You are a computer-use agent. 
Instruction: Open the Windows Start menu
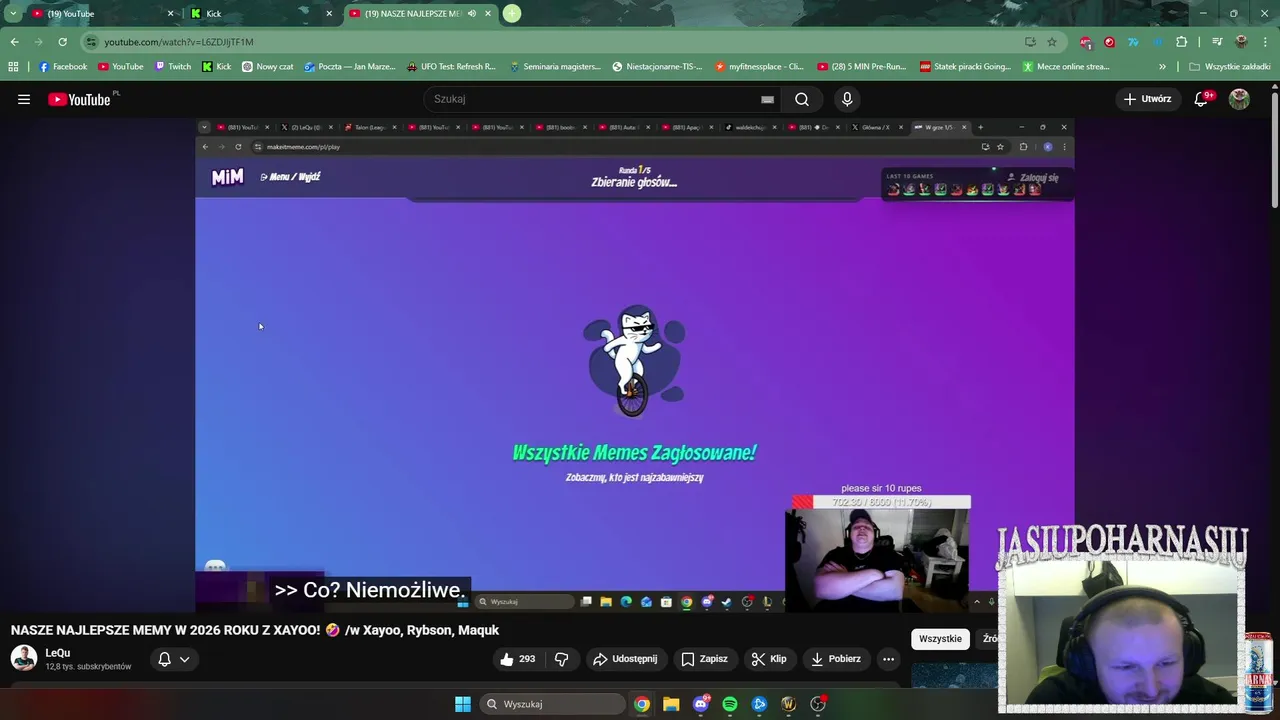click(x=463, y=704)
